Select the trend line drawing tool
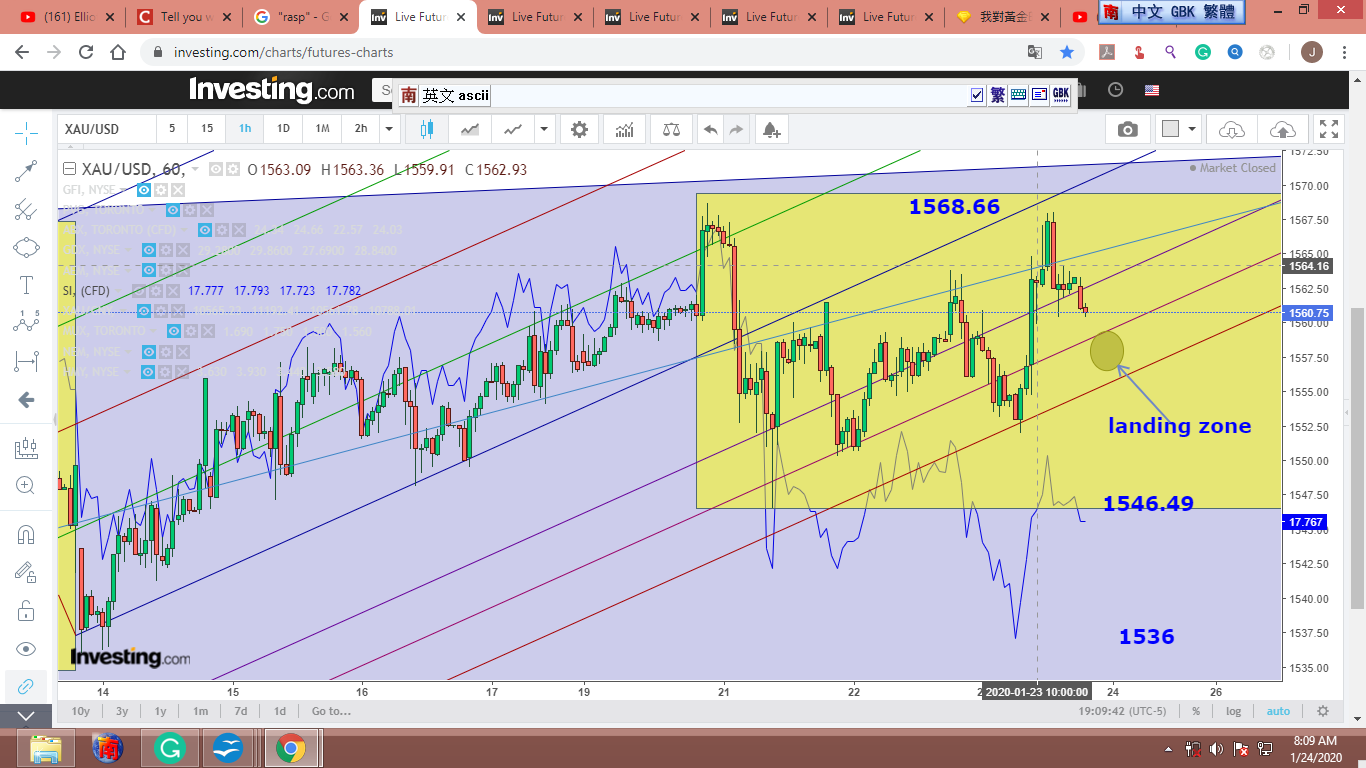The image size is (1366, 768). click(26, 171)
